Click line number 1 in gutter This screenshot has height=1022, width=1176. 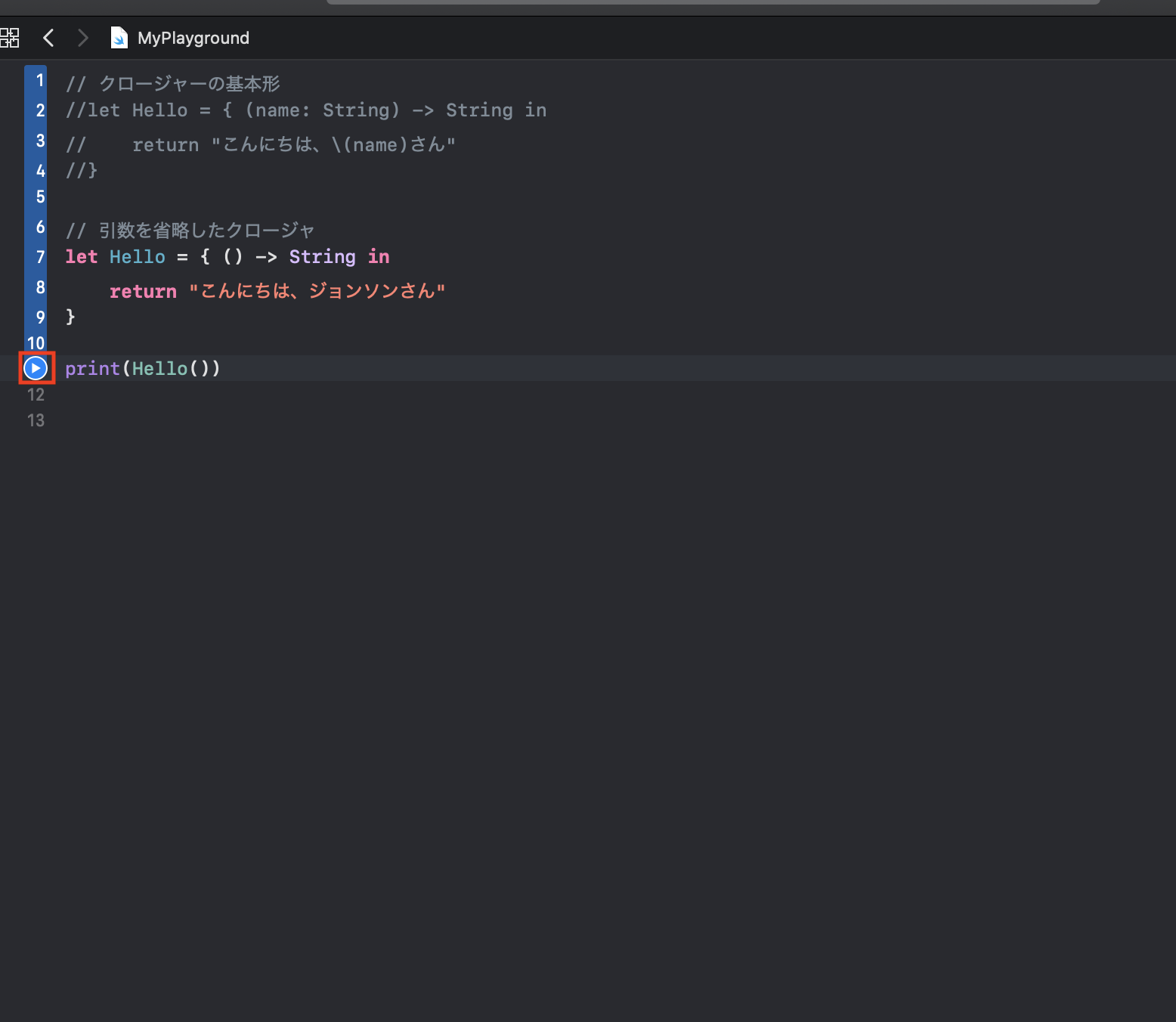coord(40,80)
